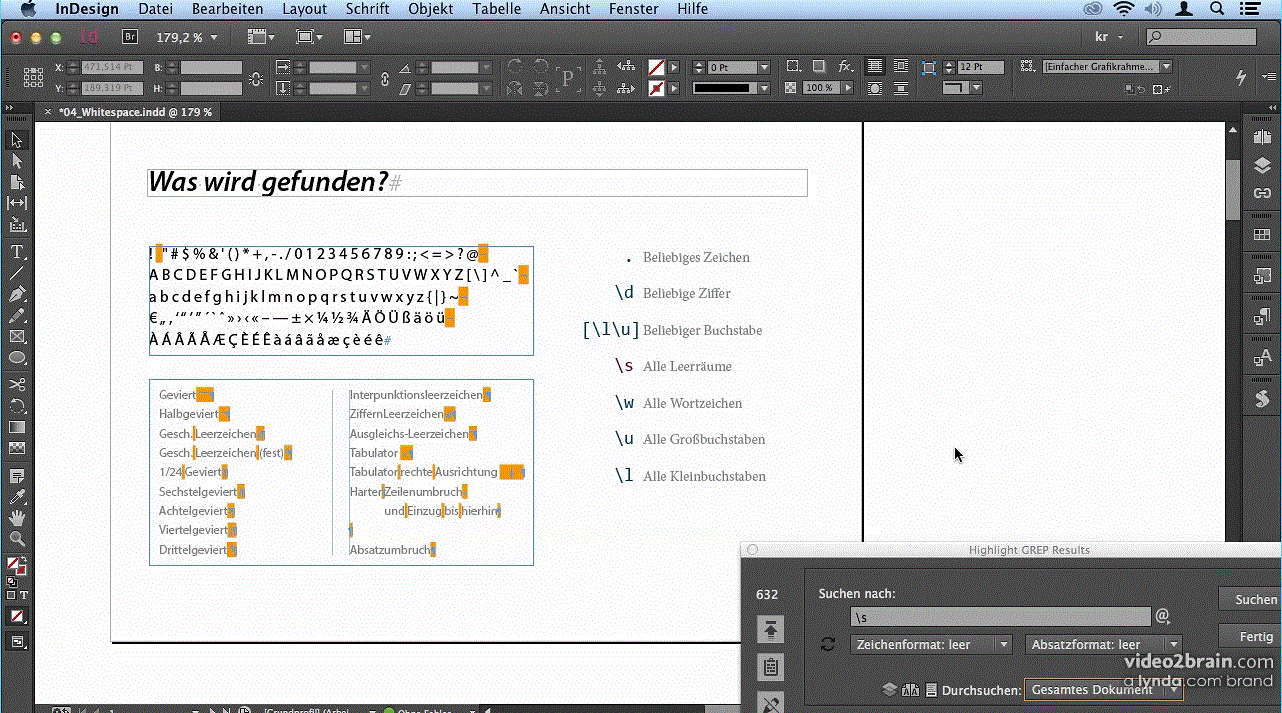The image size is (1282, 713).
Task: Toggle the crossed-out brush button in GREP panel
Action: click(x=770, y=702)
